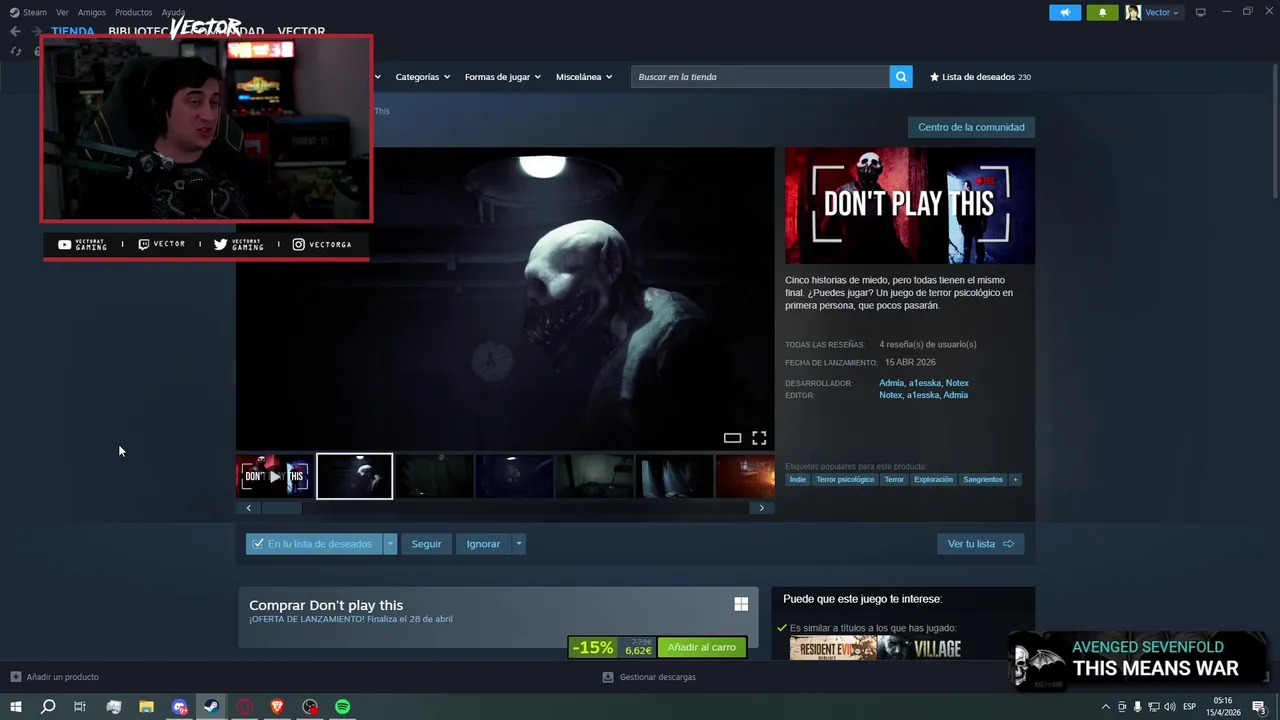
Task: Open Brave browser from the taskbar
Action: coord(277,706)
